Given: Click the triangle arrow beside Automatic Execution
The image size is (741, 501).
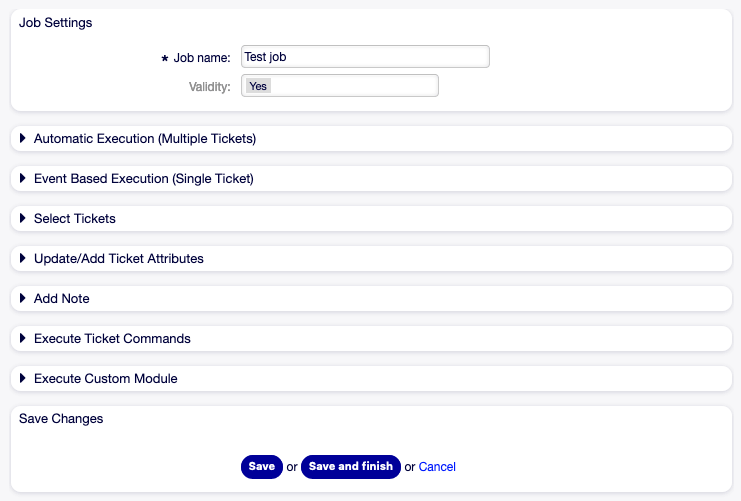Looking at the screenshot, I should click(x=23, y=139).
